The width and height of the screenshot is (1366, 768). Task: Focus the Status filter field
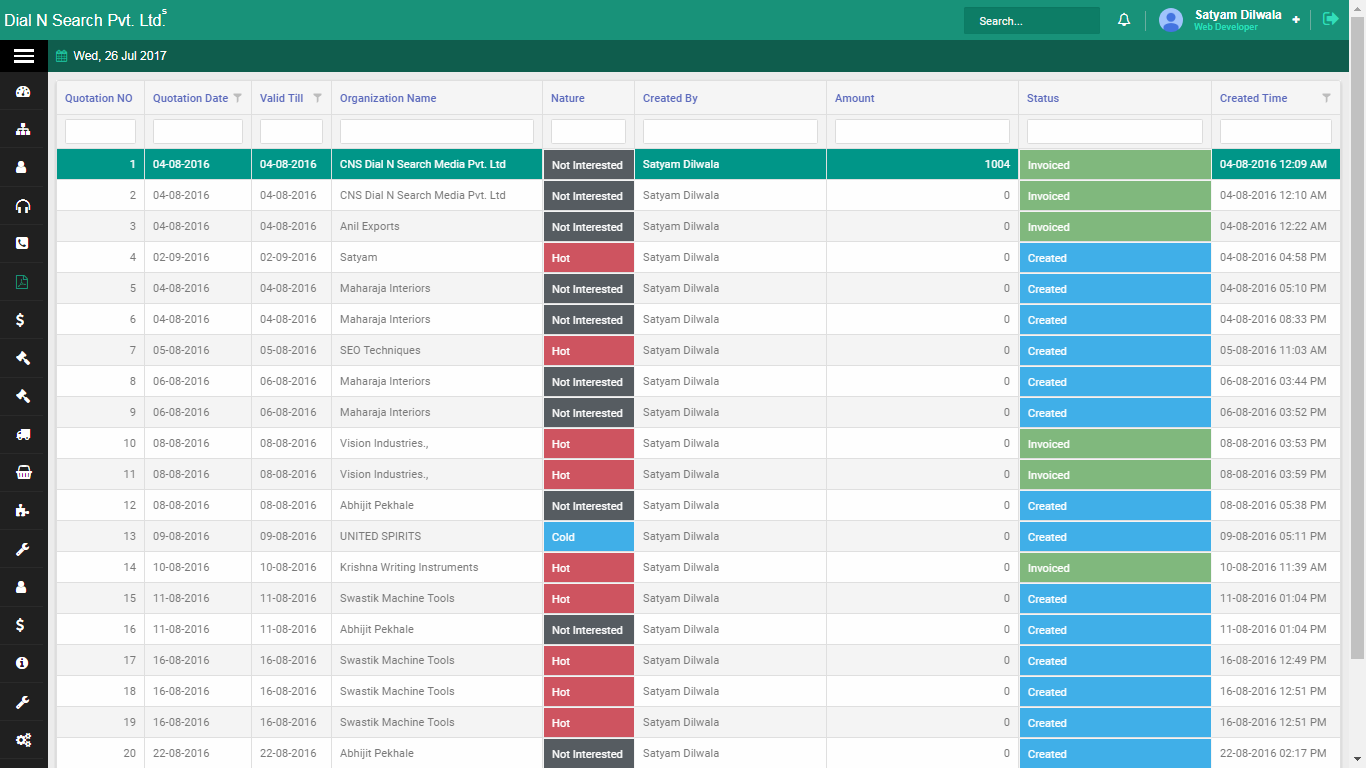coord(1115,131)
